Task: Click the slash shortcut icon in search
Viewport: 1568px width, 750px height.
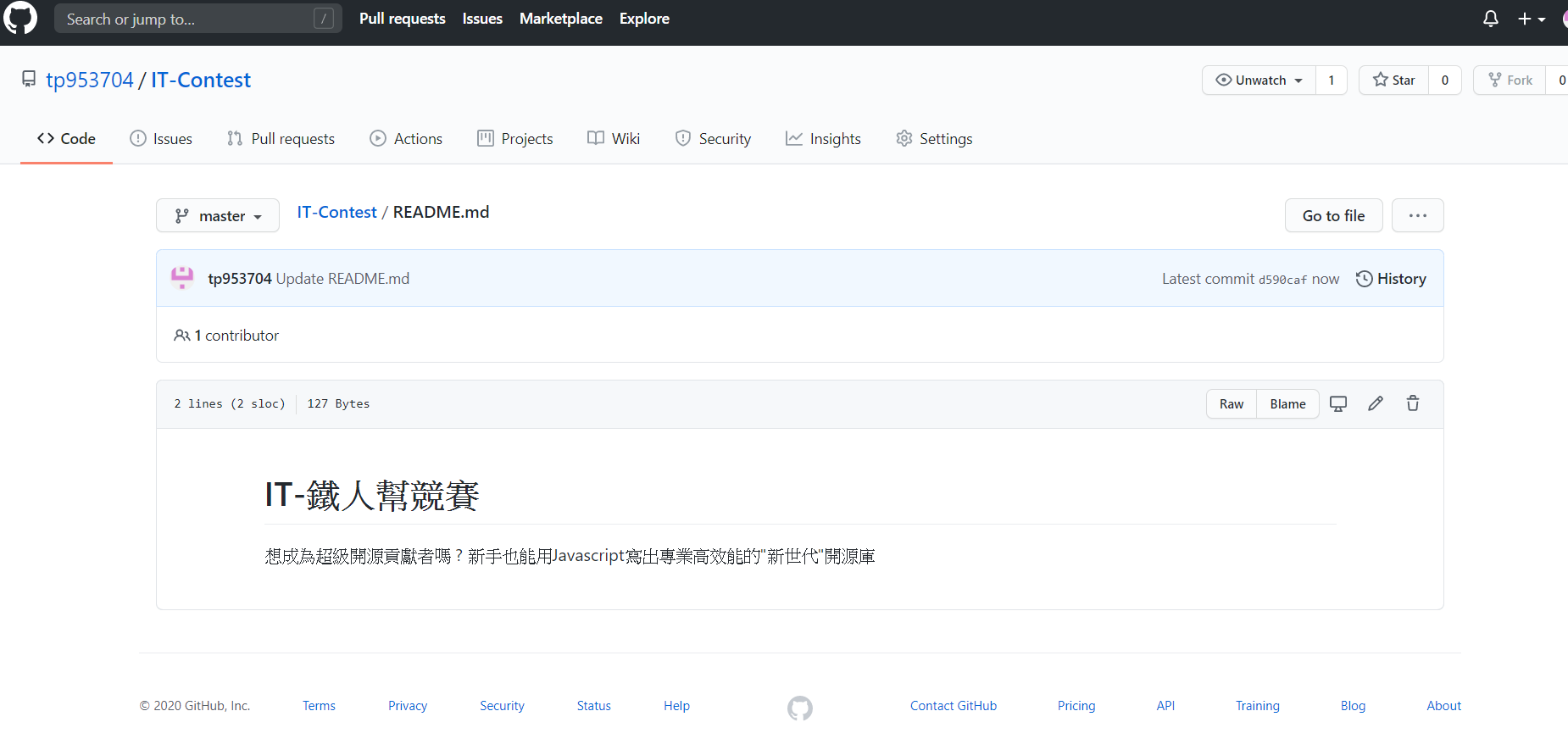Action: [324, 19]
